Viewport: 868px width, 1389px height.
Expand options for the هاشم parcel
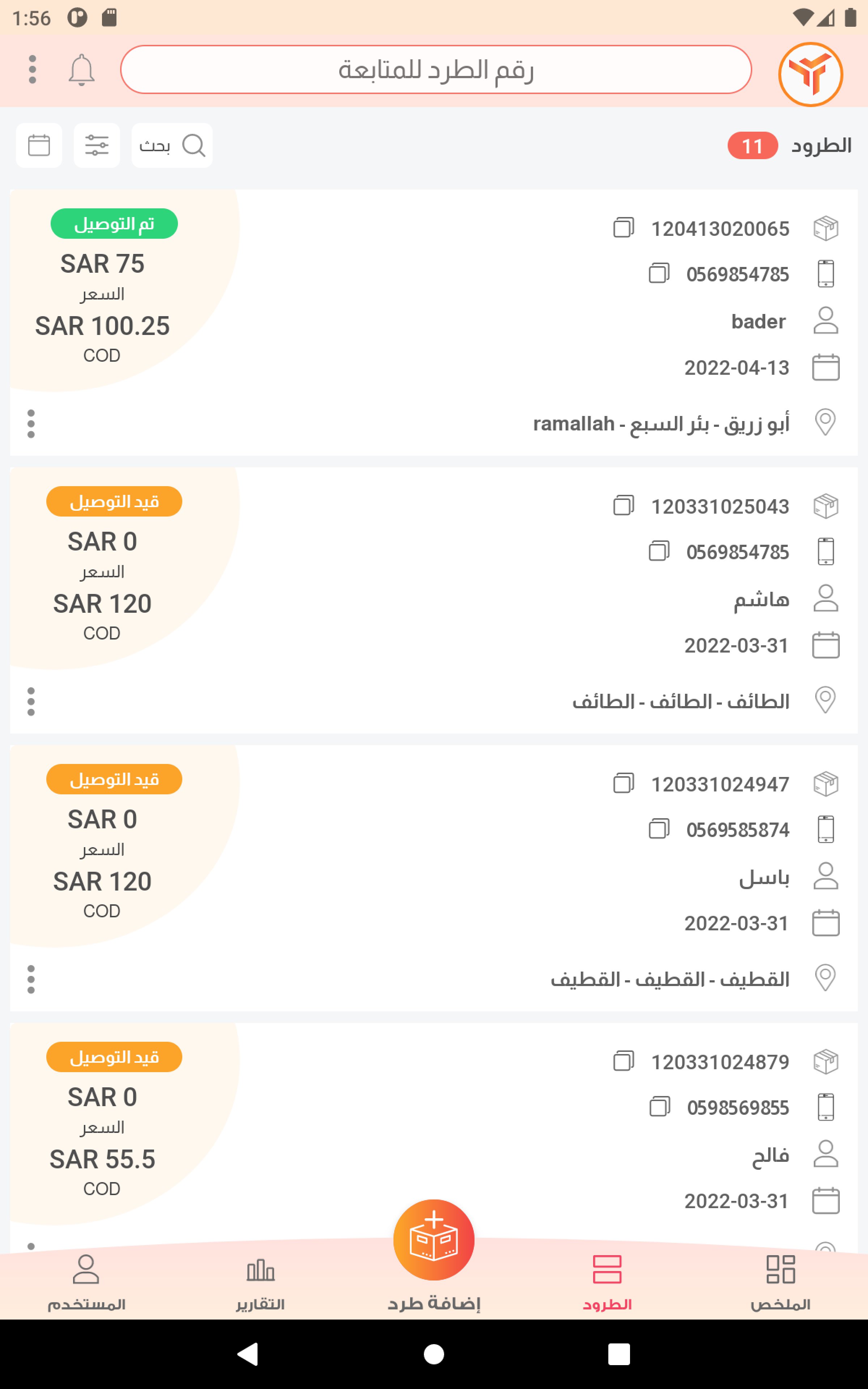pyautogui.click(x=31, y=701)
